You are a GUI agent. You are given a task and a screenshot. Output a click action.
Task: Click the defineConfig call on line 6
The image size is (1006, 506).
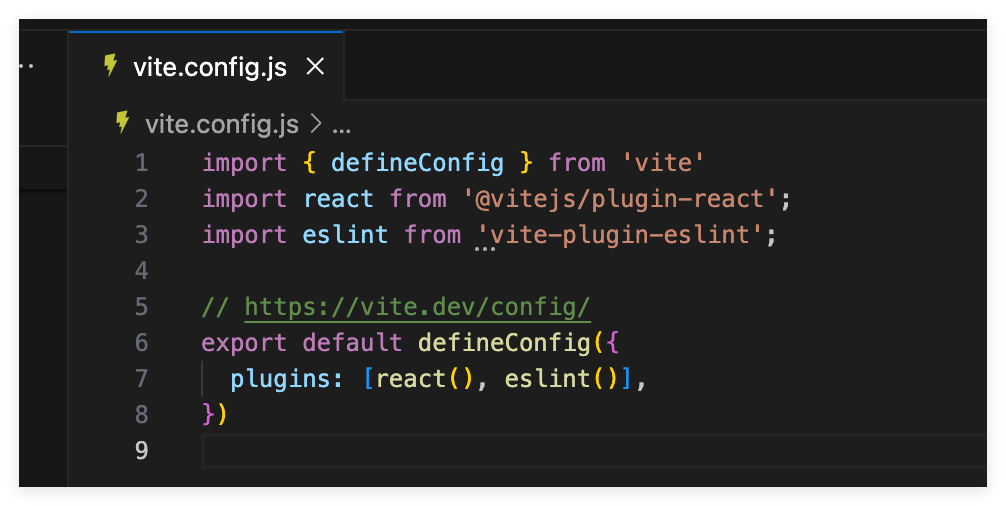pos(504,342)
